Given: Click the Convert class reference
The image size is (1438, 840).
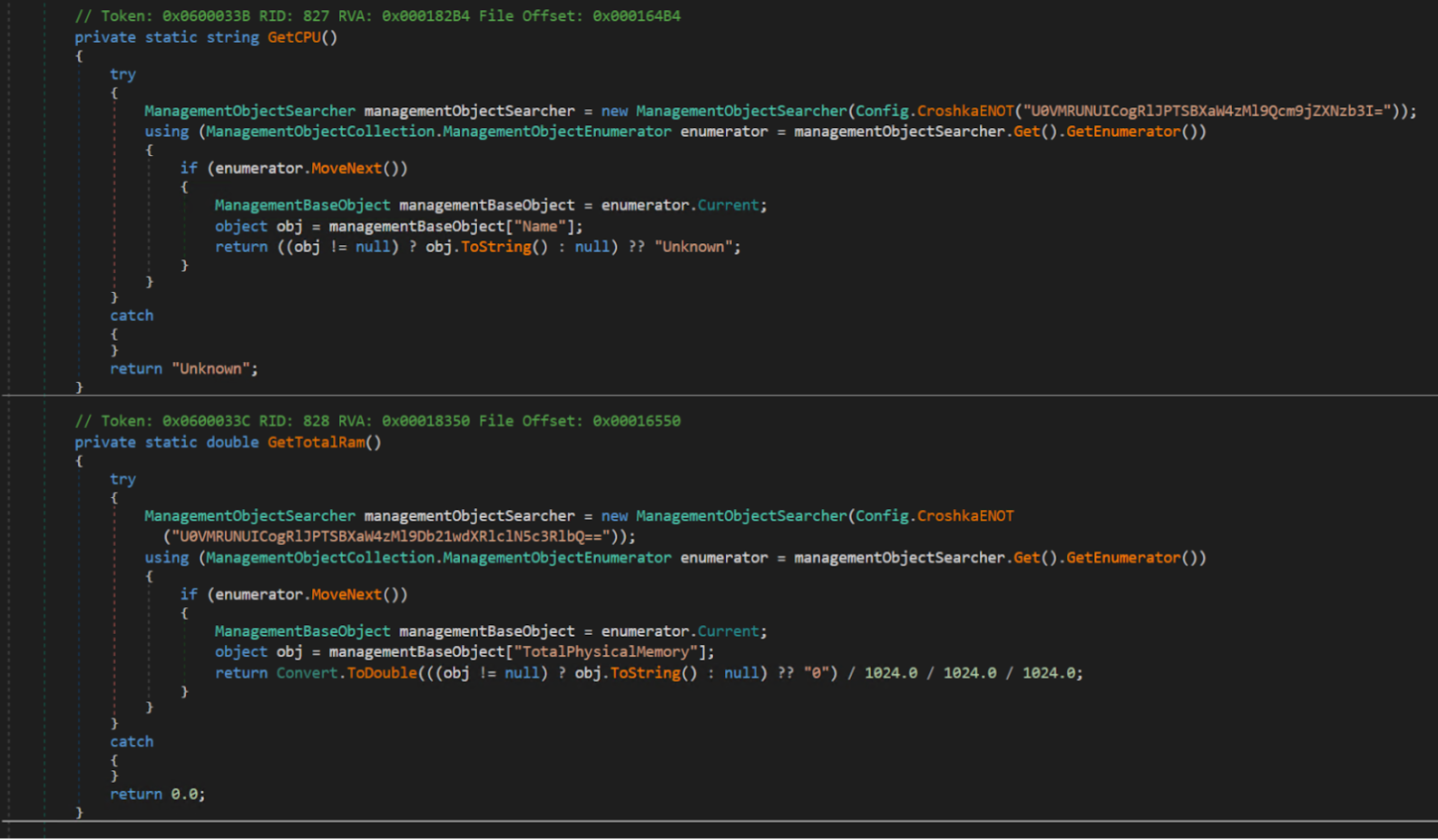Looking at the screenshot, I should [x=307, y=673].
